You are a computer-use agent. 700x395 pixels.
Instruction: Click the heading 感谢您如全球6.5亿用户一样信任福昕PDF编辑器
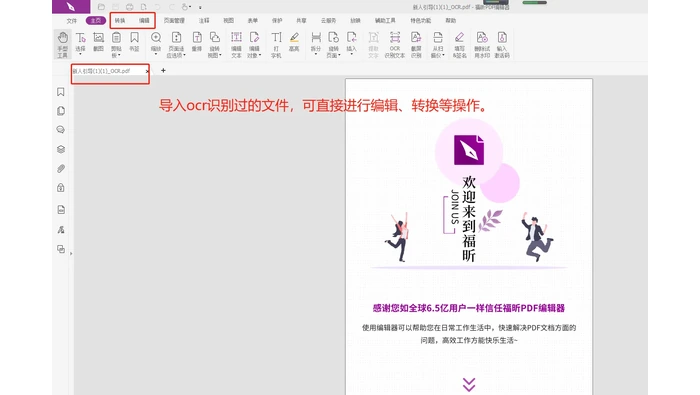pos(469,308)
